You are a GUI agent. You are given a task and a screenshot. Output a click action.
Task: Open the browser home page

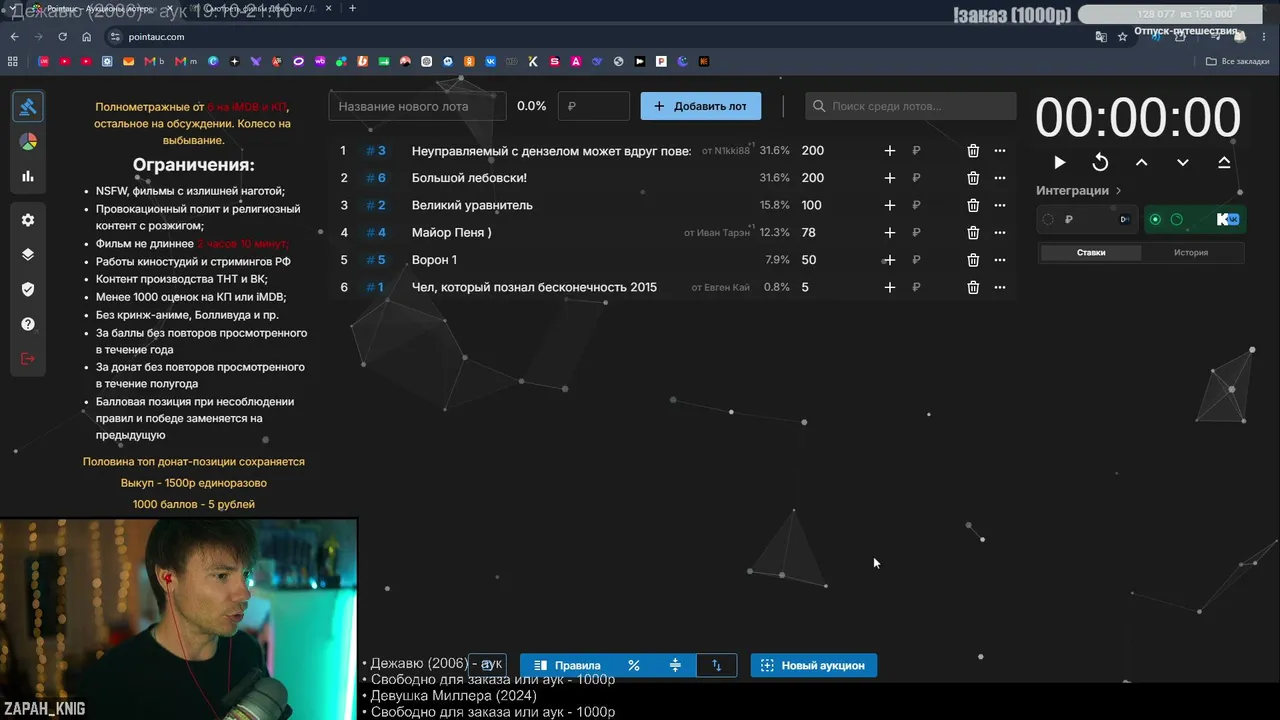[87, 37]
